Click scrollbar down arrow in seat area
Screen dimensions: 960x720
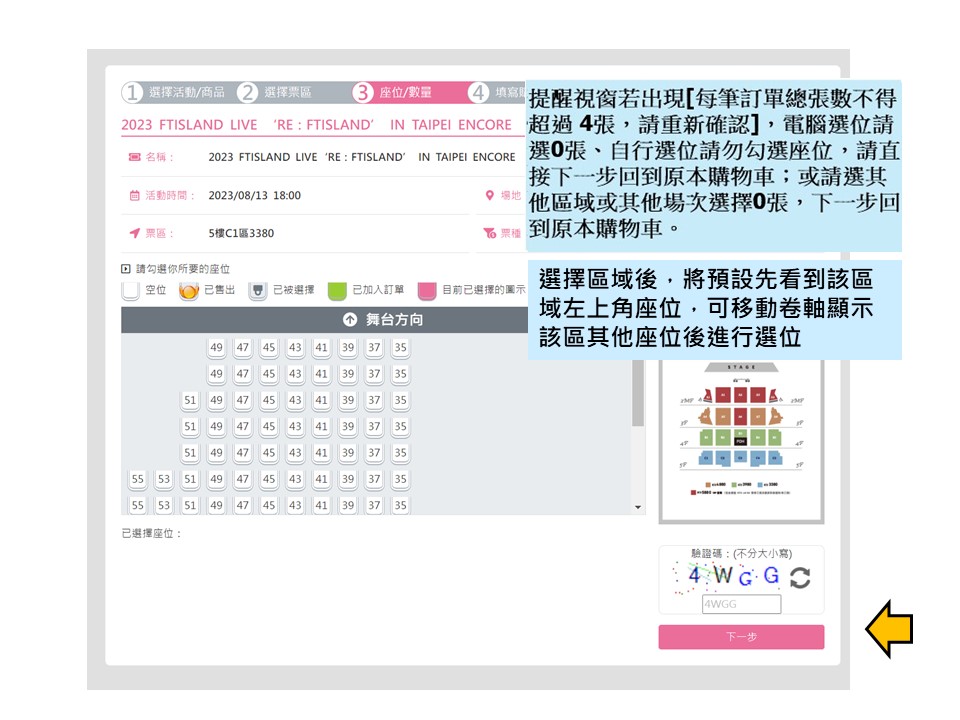point(638,507)
